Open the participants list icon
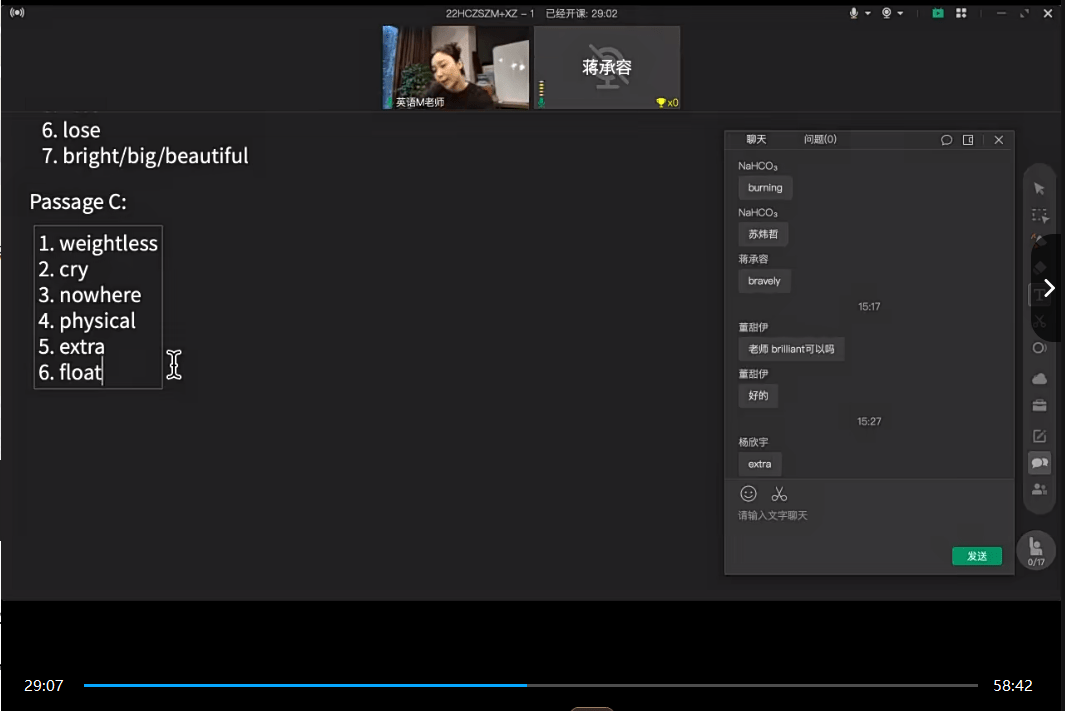Viewport: 1065px width, 711px height. (1039, 490)
